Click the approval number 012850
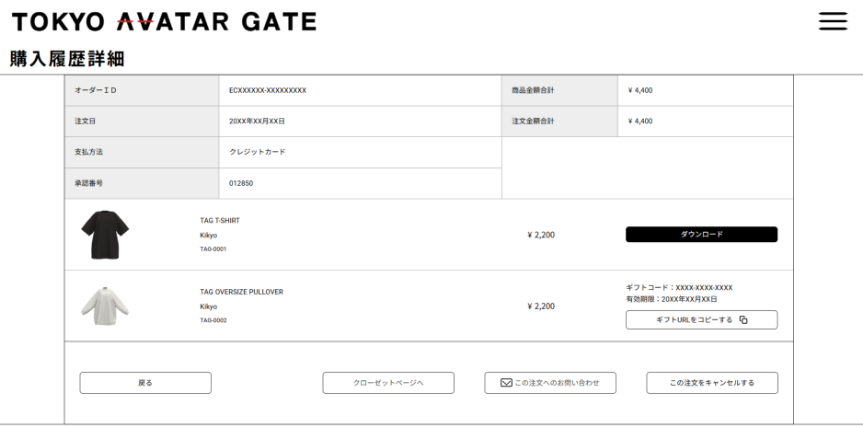 pos(241,183)
